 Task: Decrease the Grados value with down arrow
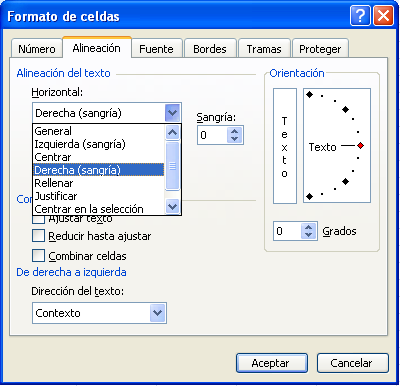point(308,235)
